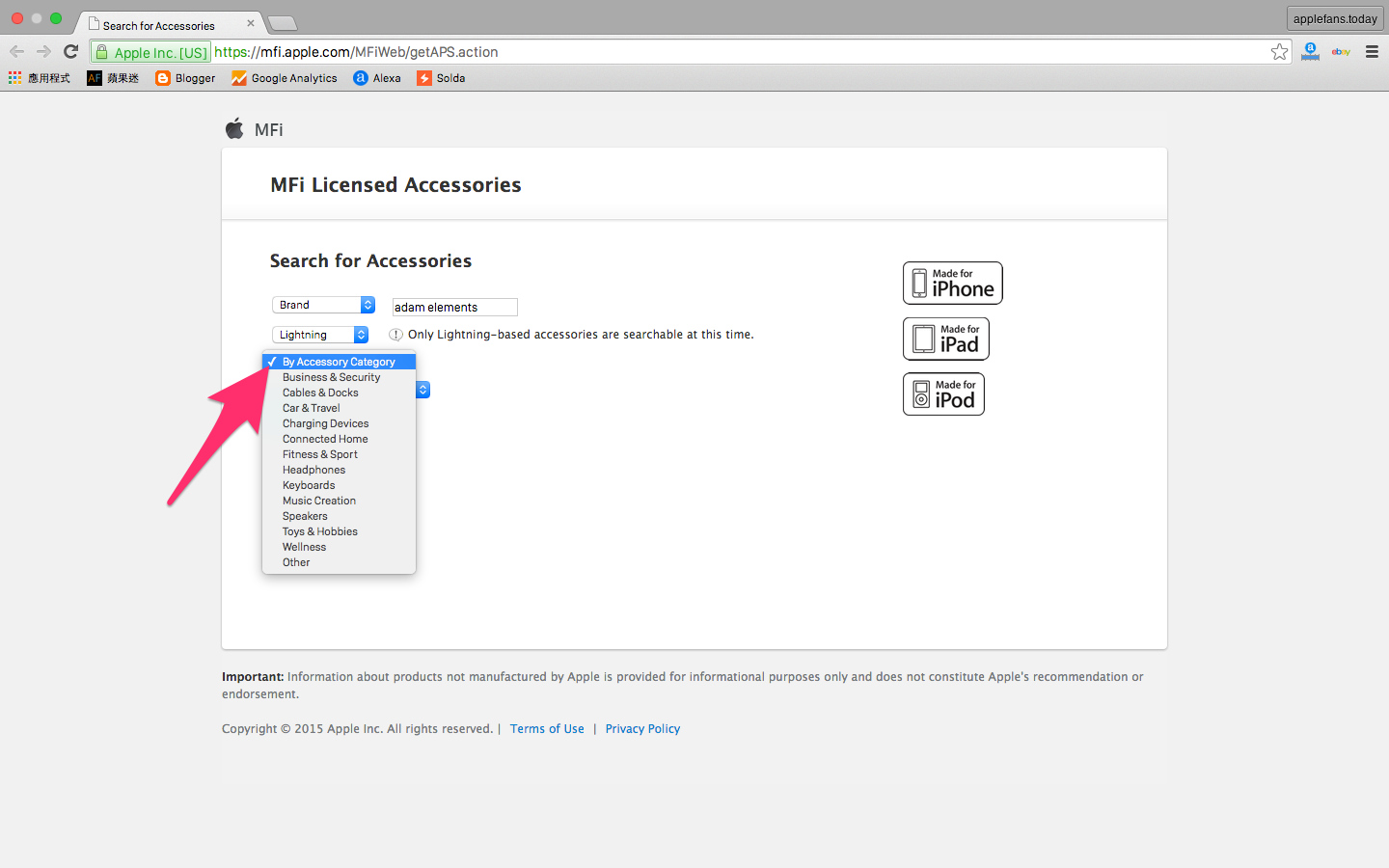Select Business & Security category
This screenshot has height=868, width=1389.
pos(339,377)
